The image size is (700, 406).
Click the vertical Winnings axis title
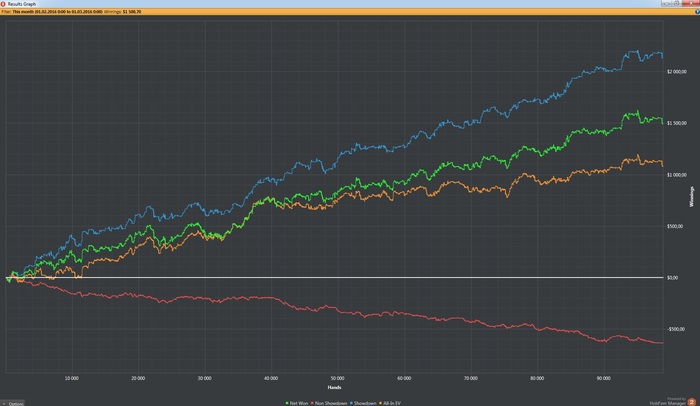[692, 197]
